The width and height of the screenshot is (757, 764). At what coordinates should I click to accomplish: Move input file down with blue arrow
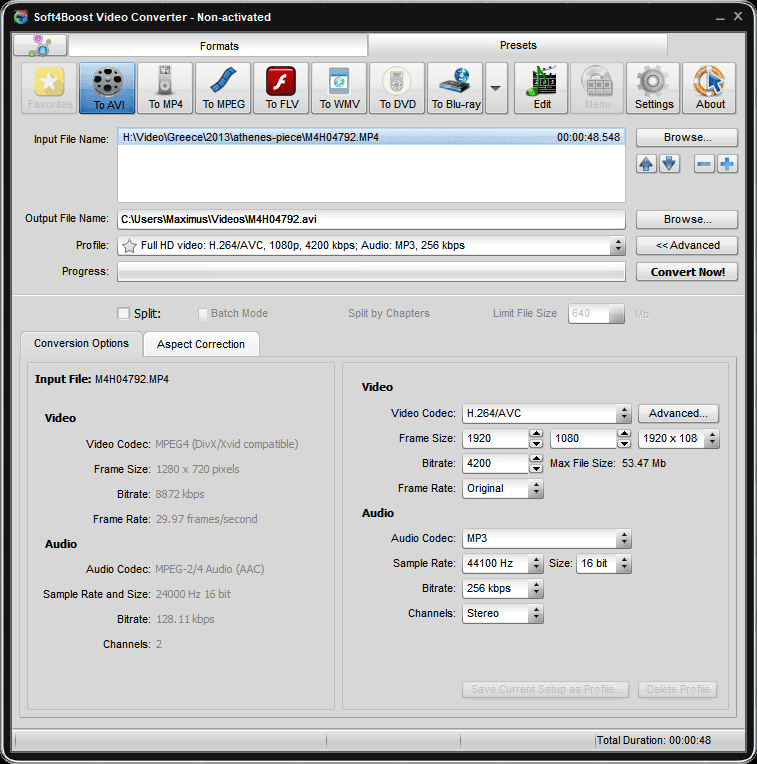[x=670, y=164]
